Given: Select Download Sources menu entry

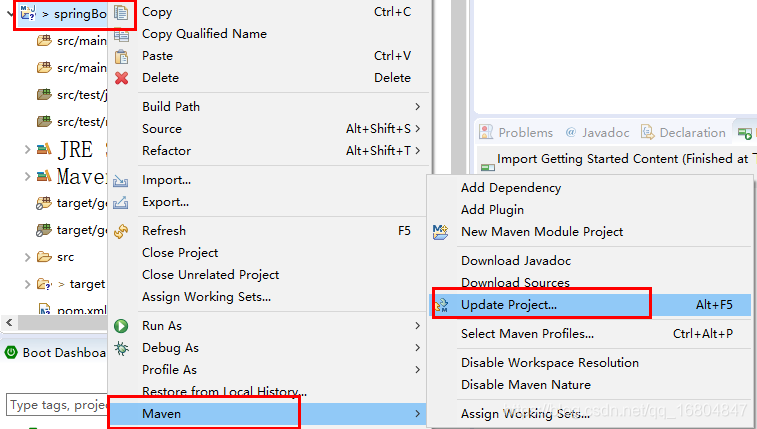Looking at the screenshot, I should pos(515,282).
